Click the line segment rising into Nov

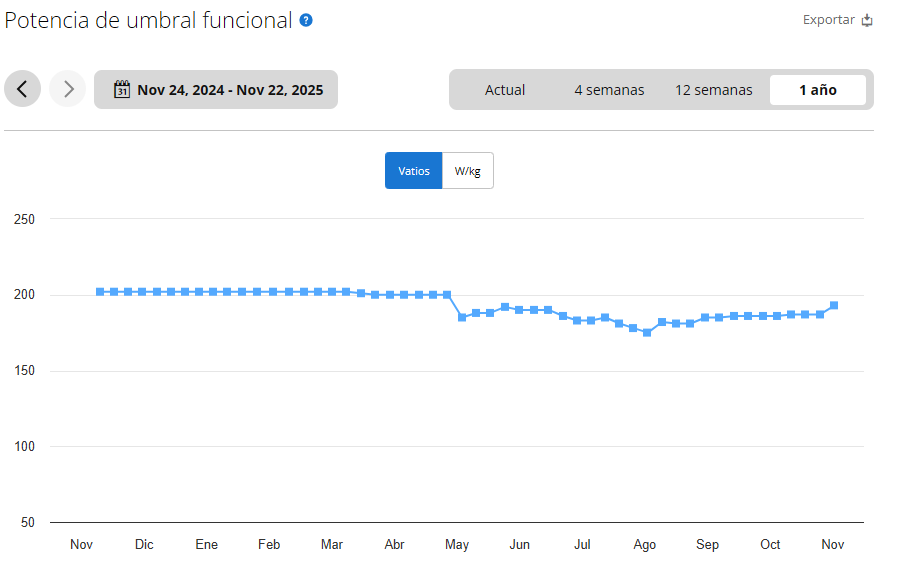827,310
